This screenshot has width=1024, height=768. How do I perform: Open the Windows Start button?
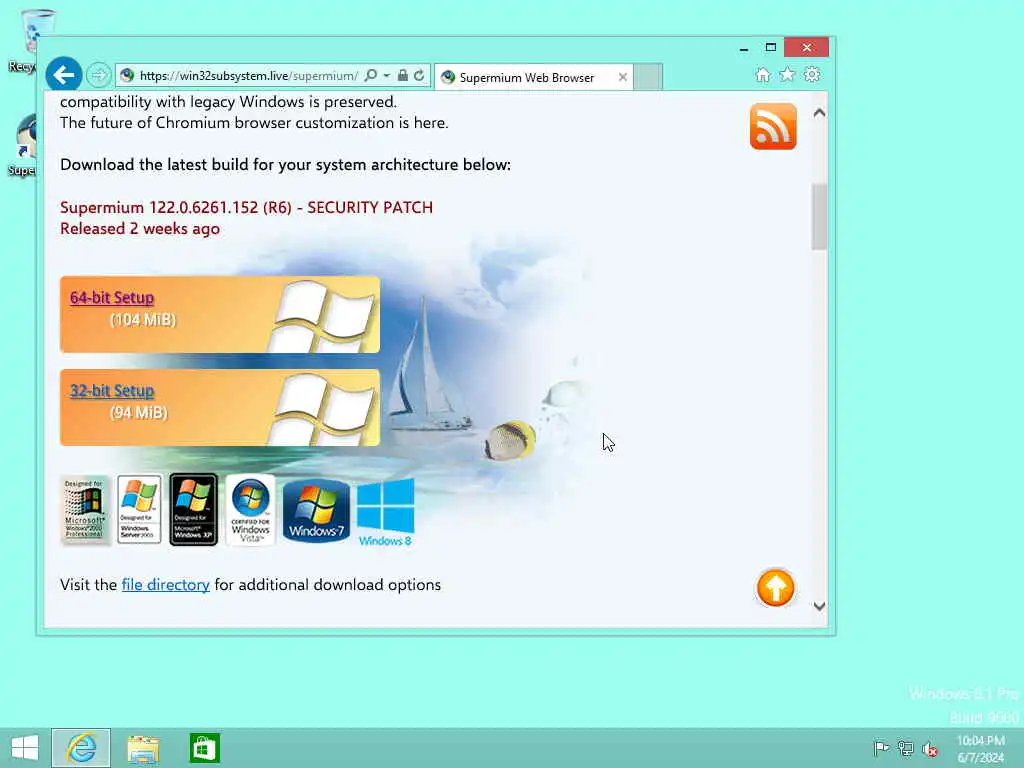tap(25, 748)
